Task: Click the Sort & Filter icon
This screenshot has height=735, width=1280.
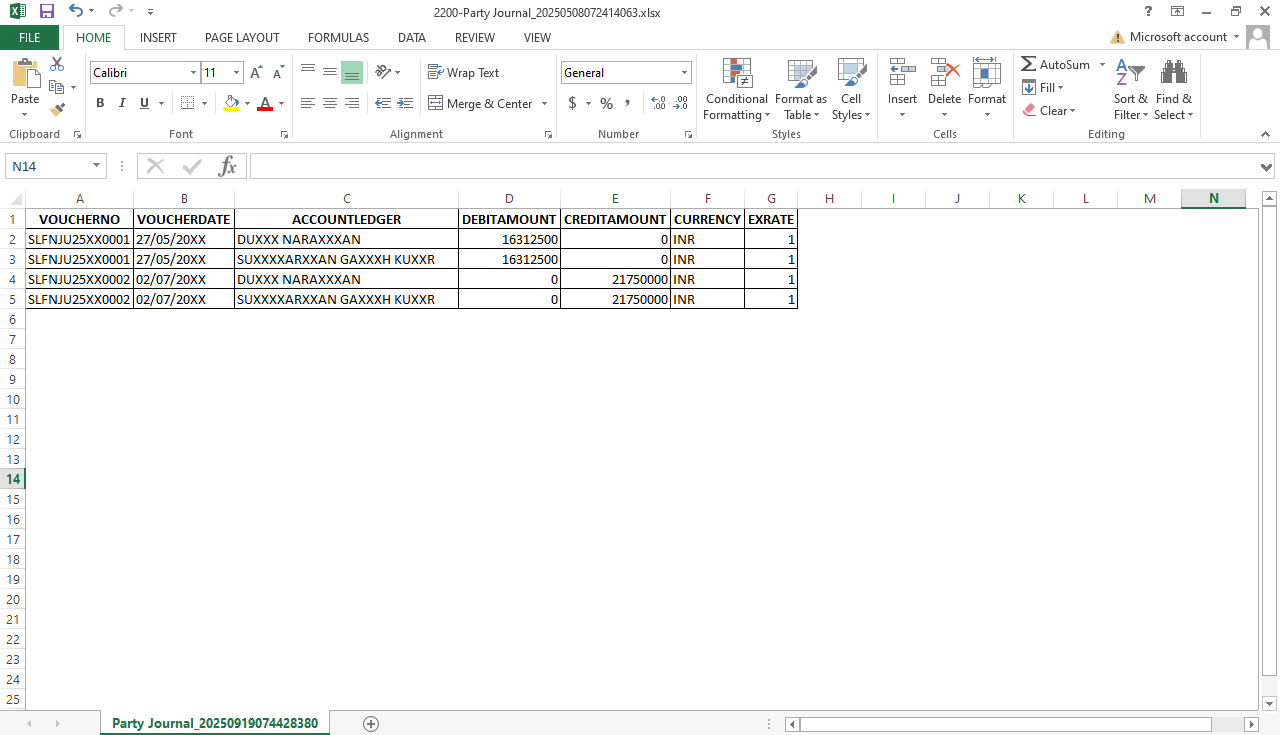Action: (x=1131, y=90)
